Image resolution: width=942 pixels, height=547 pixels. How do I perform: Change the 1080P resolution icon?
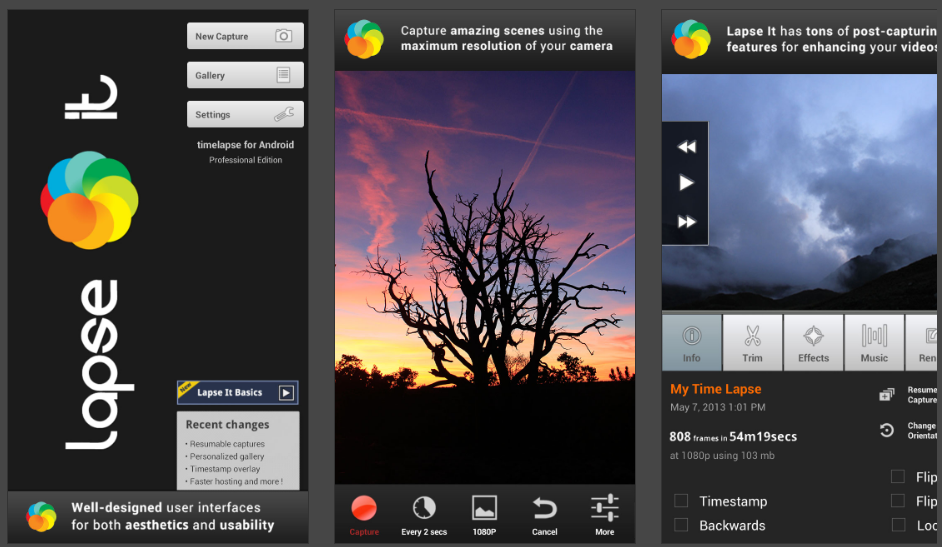point(484,507)
